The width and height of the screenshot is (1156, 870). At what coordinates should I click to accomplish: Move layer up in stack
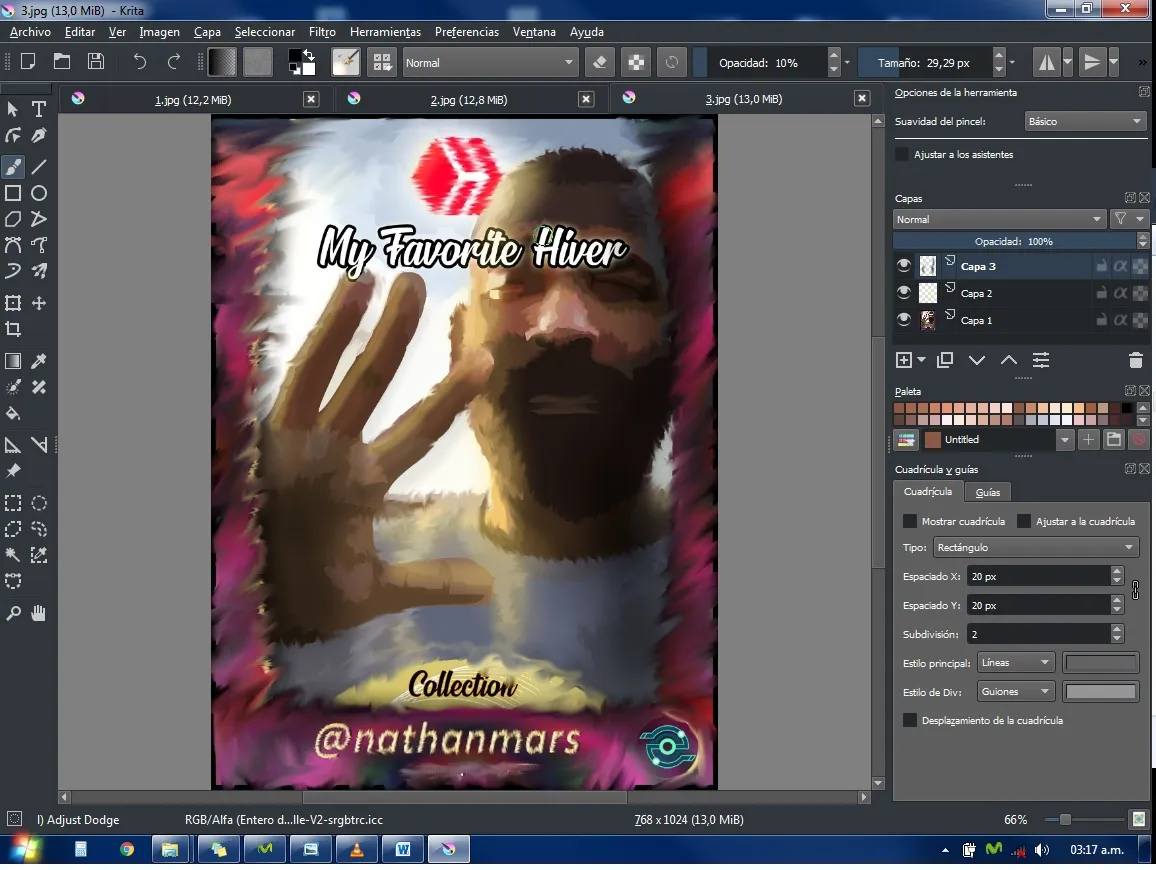click(1009, 360)
